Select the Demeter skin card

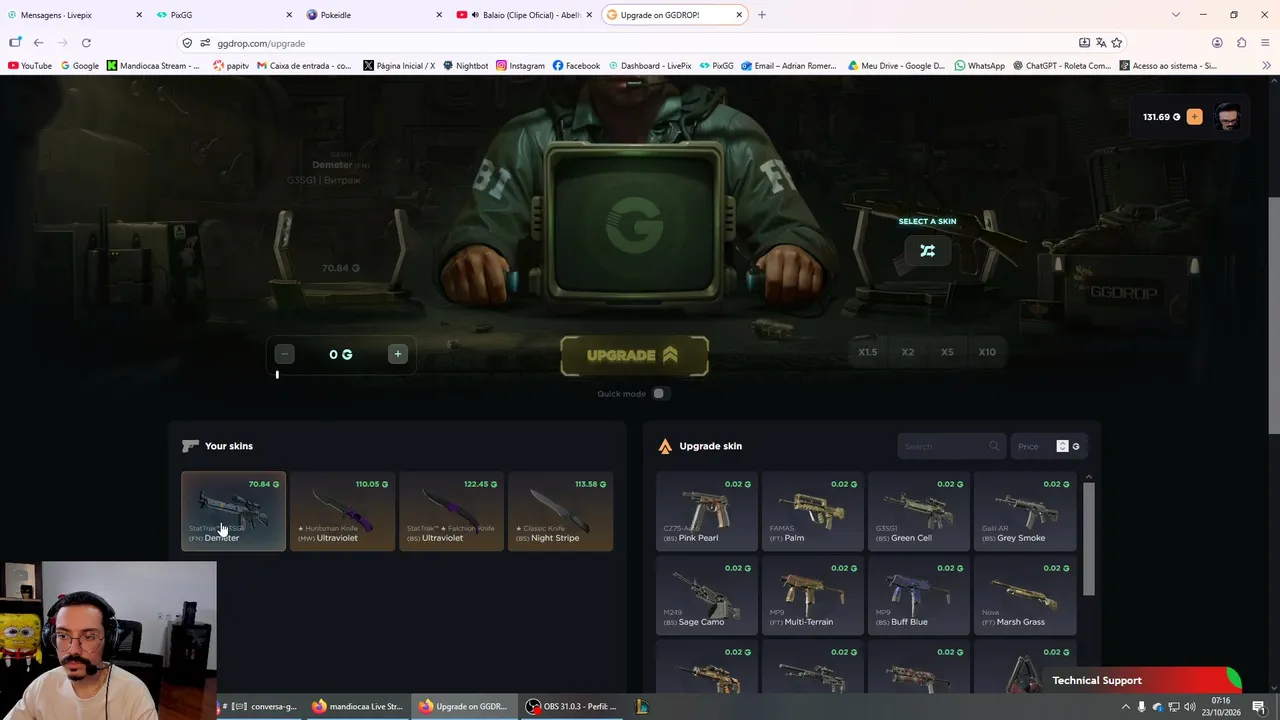233,511
